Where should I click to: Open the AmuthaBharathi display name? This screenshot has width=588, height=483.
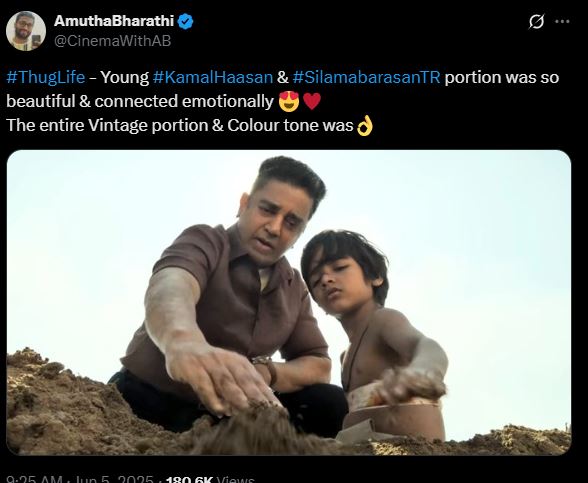[x=114, y=21]
